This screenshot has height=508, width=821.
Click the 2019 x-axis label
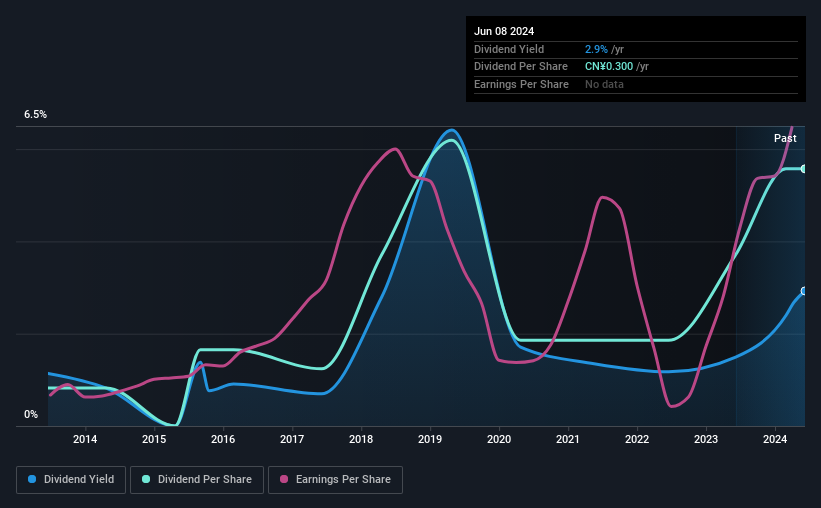point(430,439)
